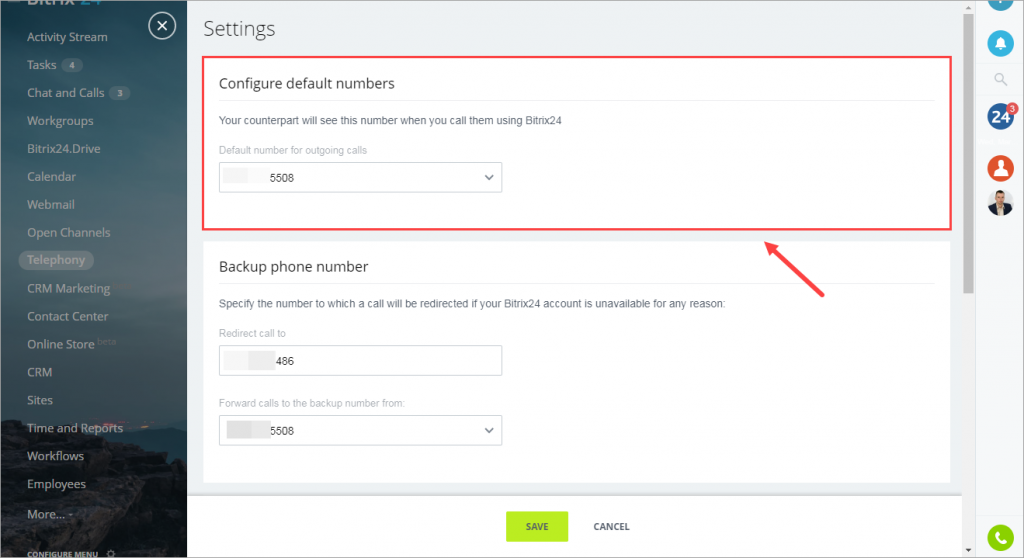Go to Chat and Calls
The image size is (1024, 558).
tap(65, 93)
